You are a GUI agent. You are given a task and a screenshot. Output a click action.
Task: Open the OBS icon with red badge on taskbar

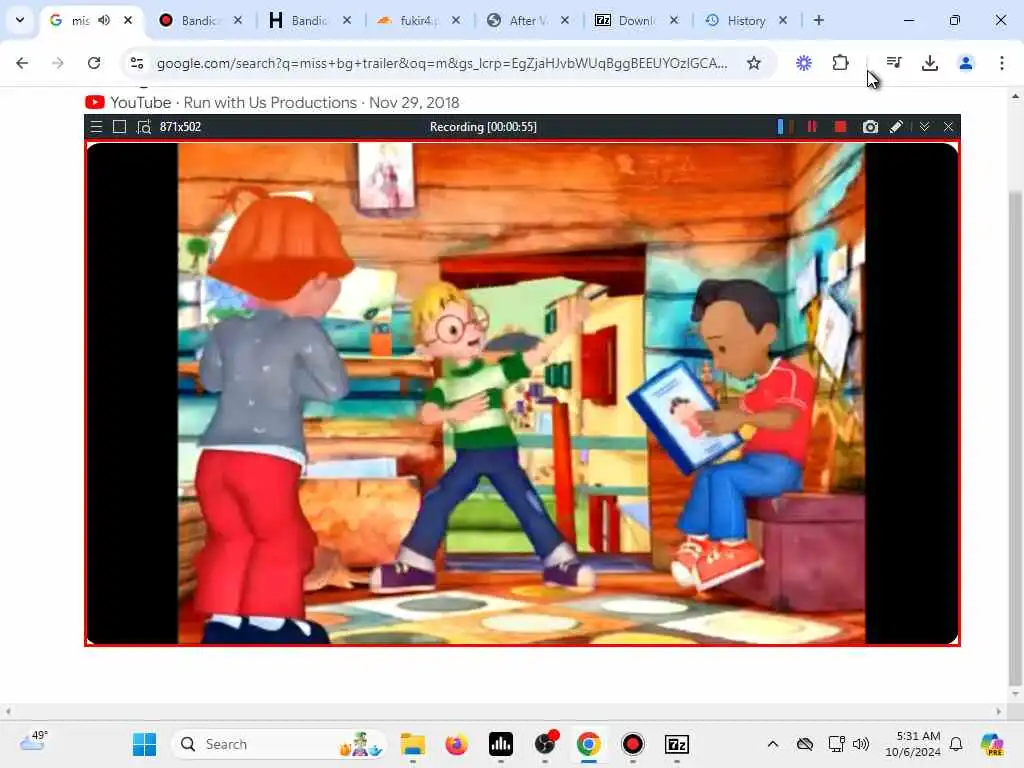(x=545, y=744)
